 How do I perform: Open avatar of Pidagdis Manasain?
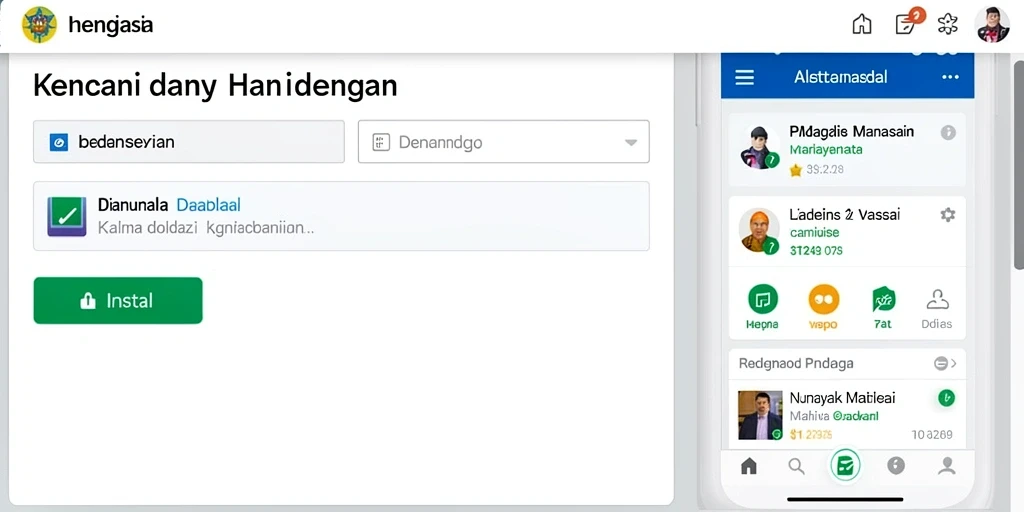pos(759,147)
